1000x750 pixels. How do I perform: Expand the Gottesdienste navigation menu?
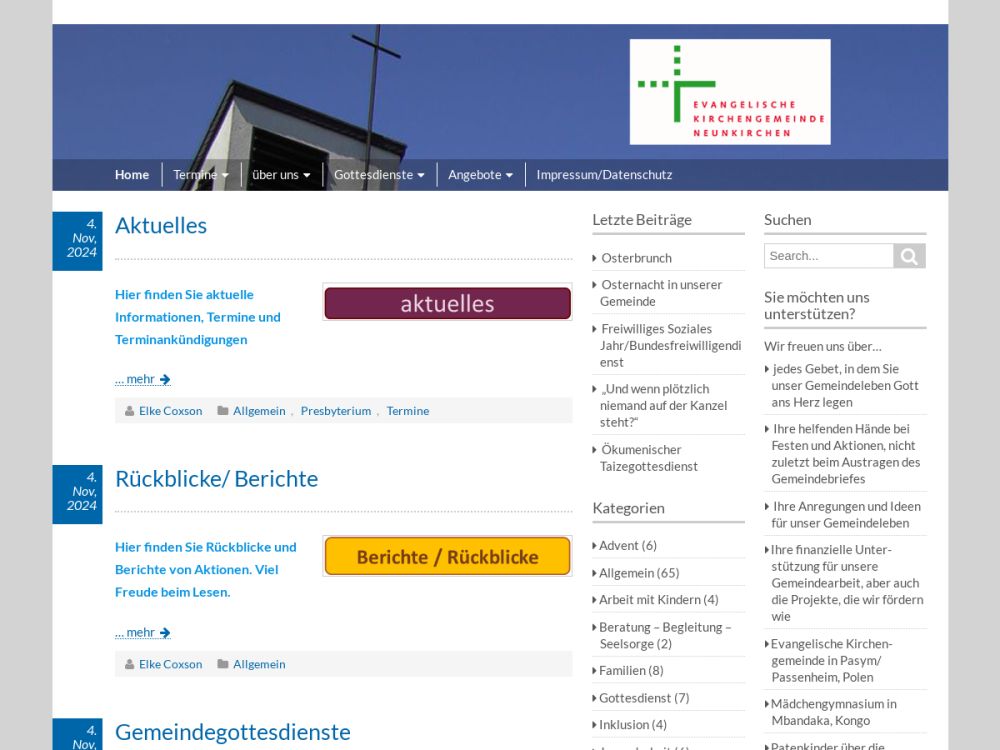(x=379, y=175)
